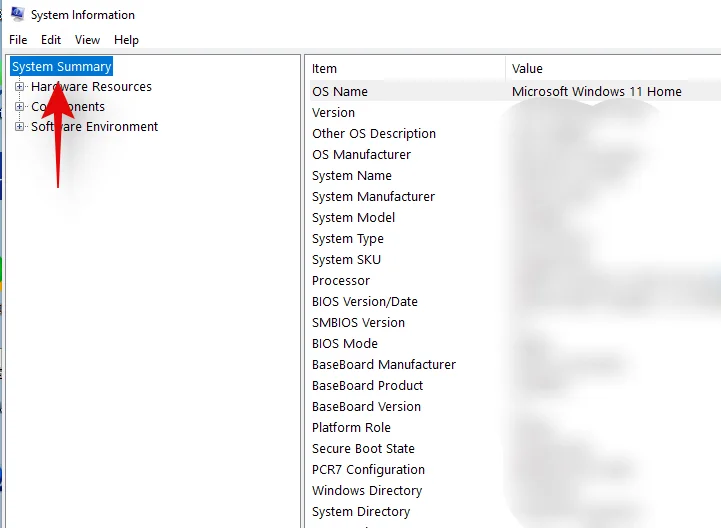Select the SMBIOS Version row
Screen dimensions: 721x528
(514, 322)
